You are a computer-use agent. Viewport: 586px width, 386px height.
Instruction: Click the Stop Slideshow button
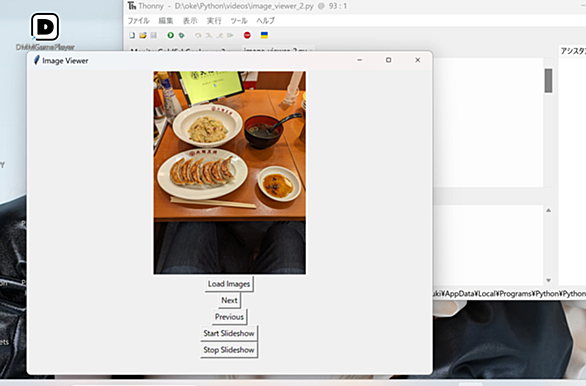pyautogui.click(x=229, y=350)
